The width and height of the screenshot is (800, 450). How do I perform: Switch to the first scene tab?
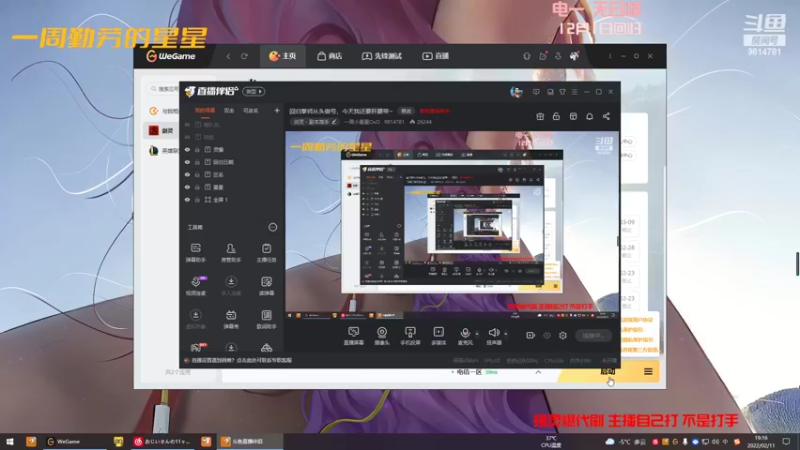(x=205, y=110)
